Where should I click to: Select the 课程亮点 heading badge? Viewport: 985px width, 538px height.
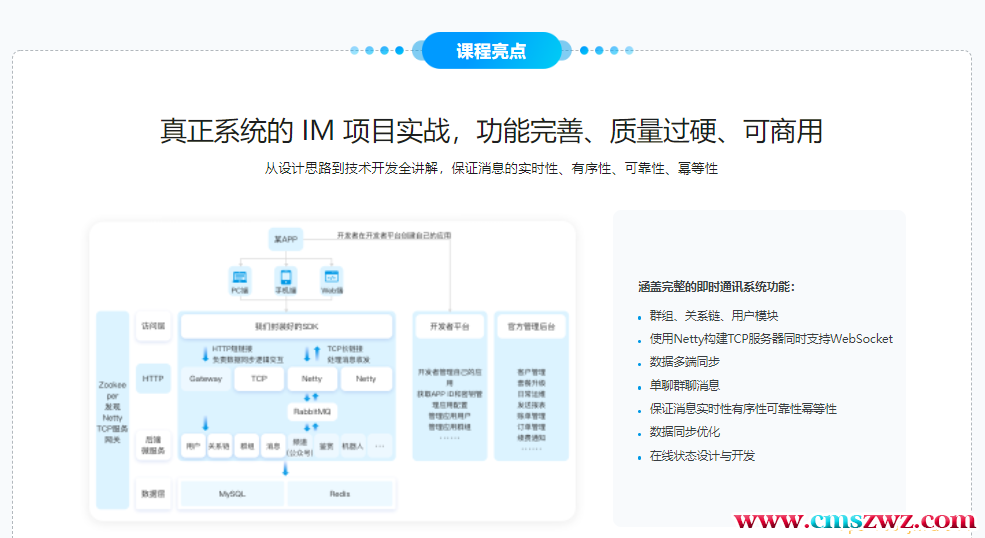[491, 51]
